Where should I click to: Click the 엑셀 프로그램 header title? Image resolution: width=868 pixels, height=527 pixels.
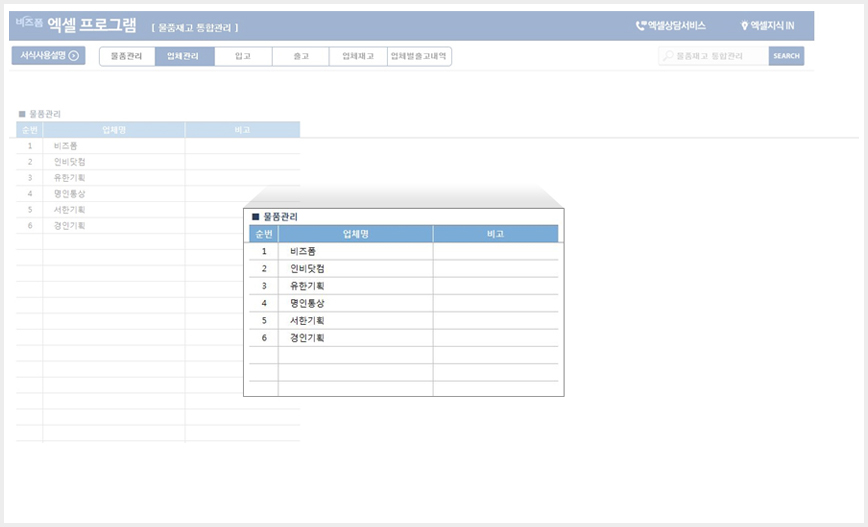[91, 24]
